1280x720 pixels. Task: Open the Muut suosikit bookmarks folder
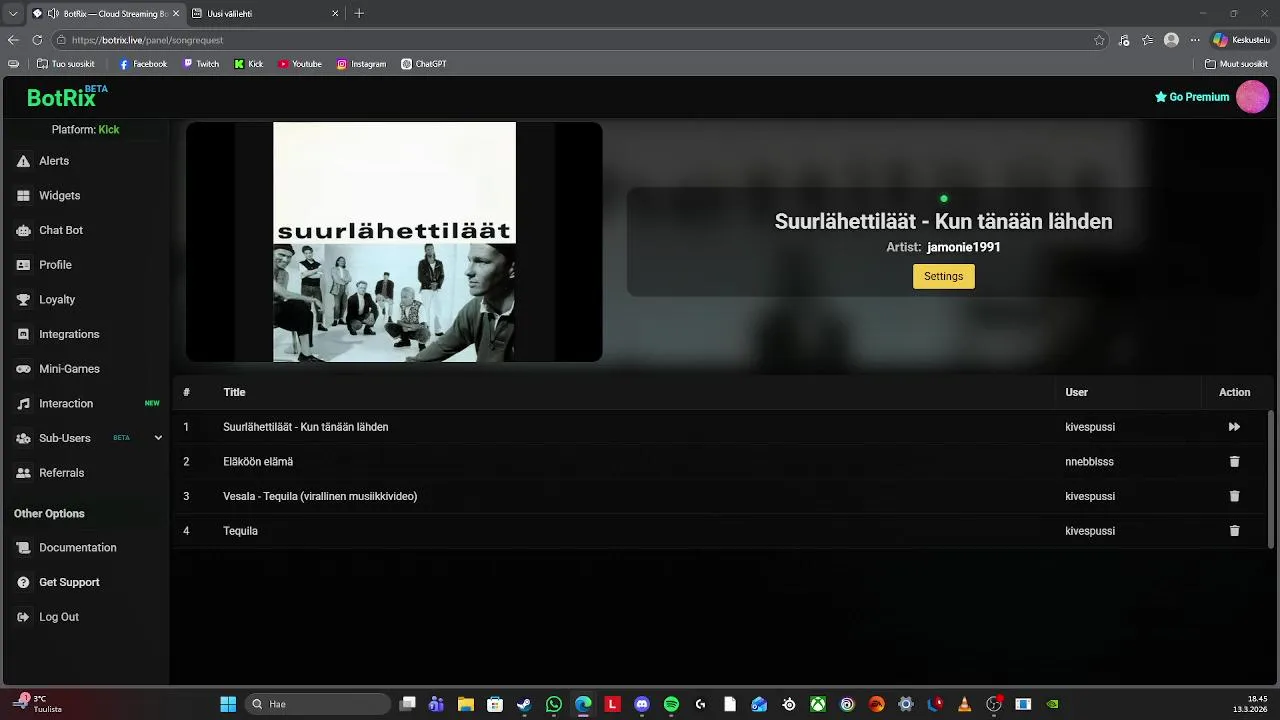1237,64
